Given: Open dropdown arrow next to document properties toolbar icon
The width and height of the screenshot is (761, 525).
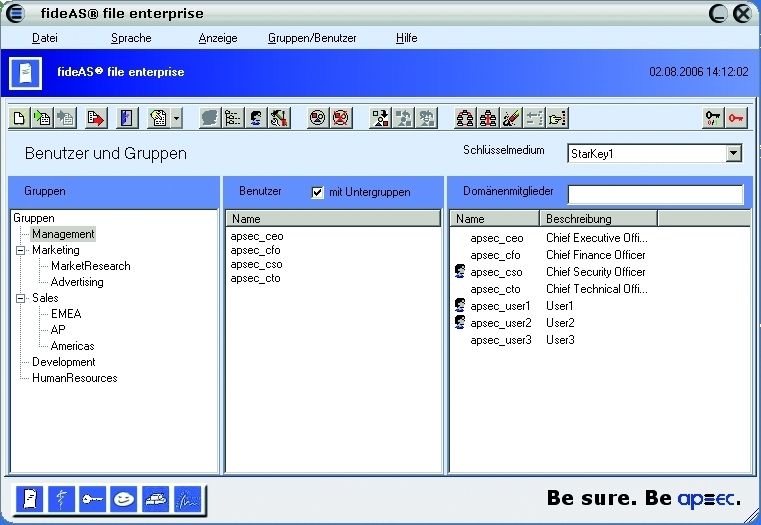Looking at the screenshot, I should [176, 118].
